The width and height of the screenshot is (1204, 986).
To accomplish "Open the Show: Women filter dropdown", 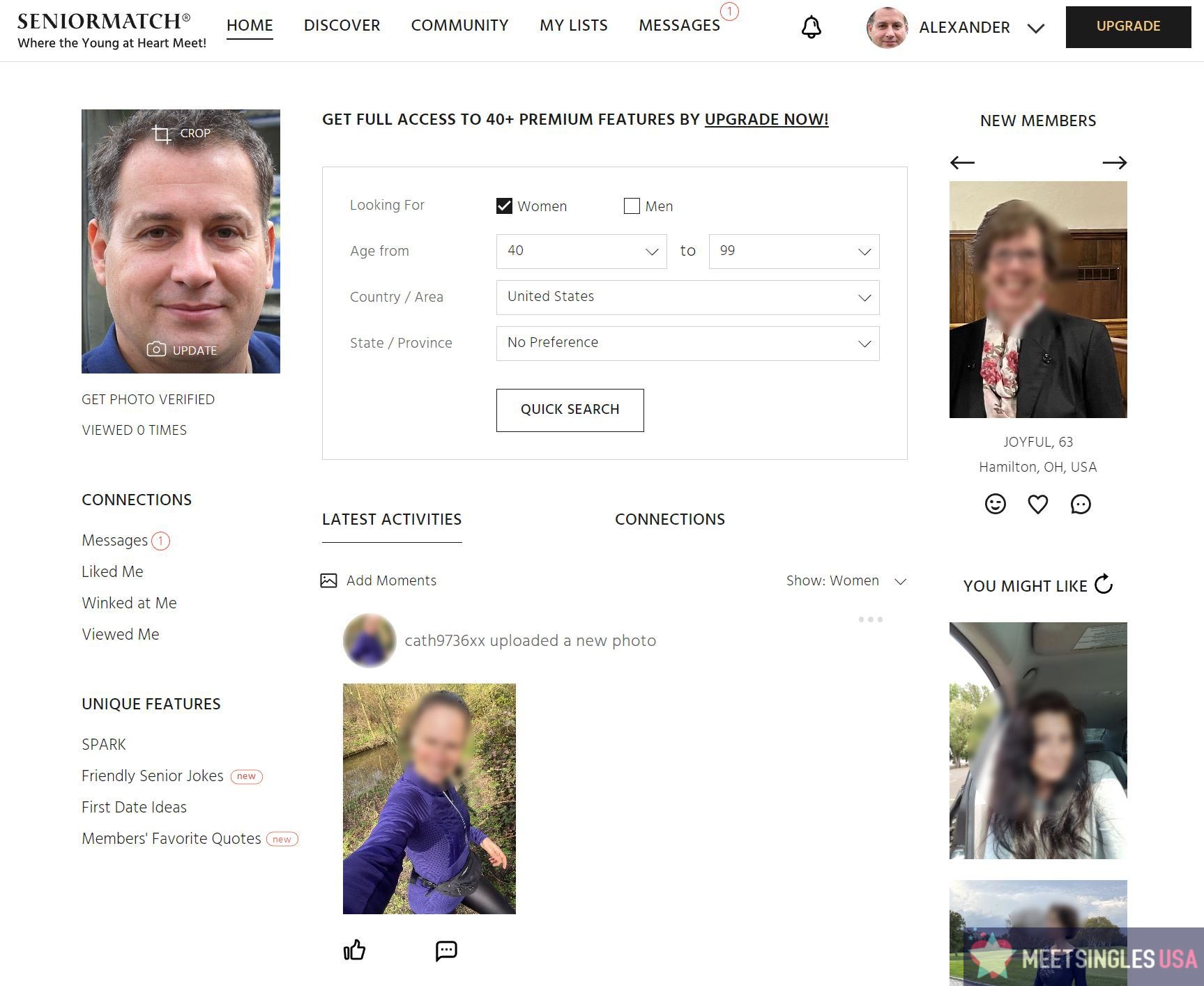I will (x=846, y=580).
